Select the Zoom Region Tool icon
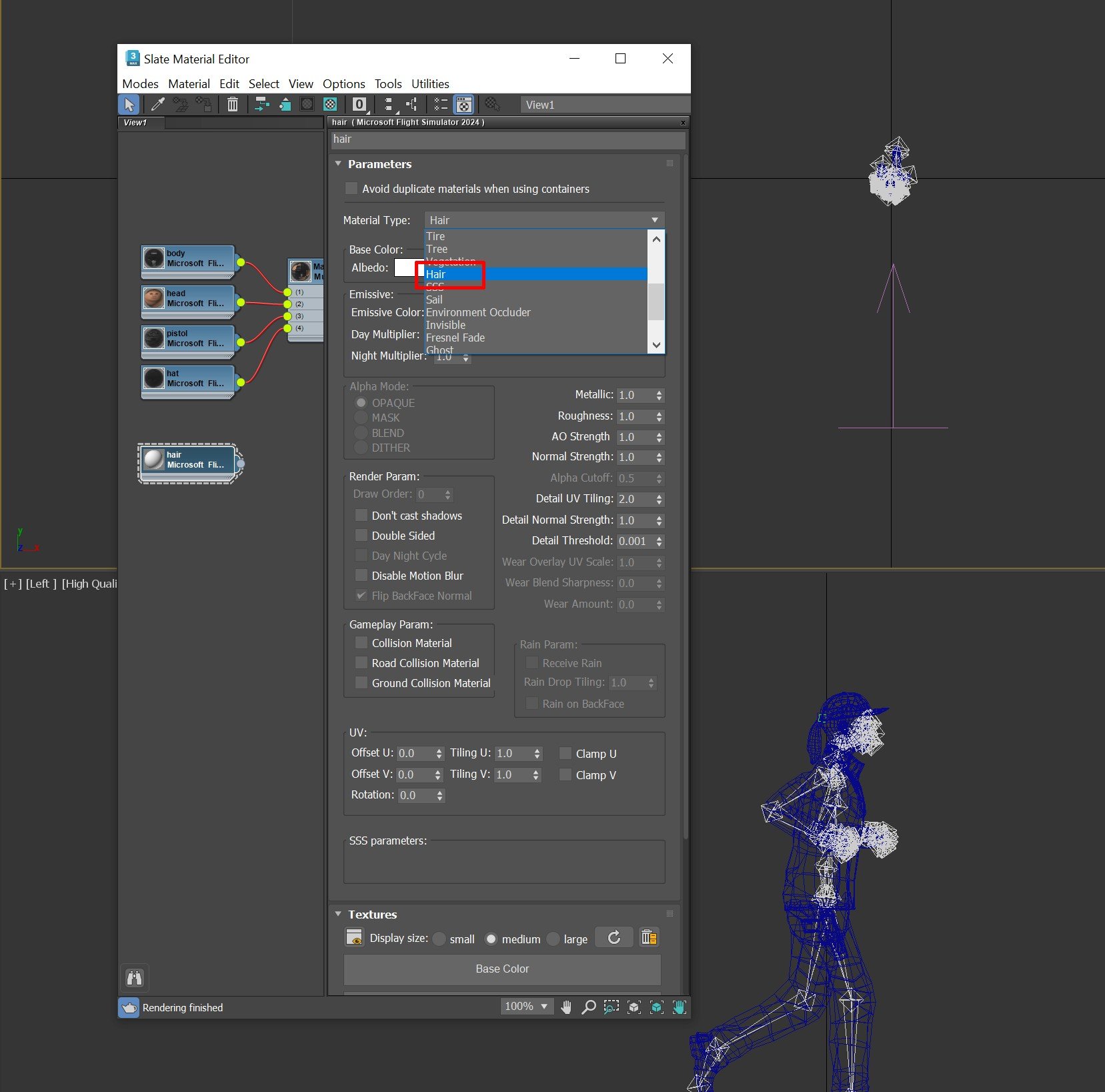This screenshot has width=1105, height=1092. [x=612, y=1007]
